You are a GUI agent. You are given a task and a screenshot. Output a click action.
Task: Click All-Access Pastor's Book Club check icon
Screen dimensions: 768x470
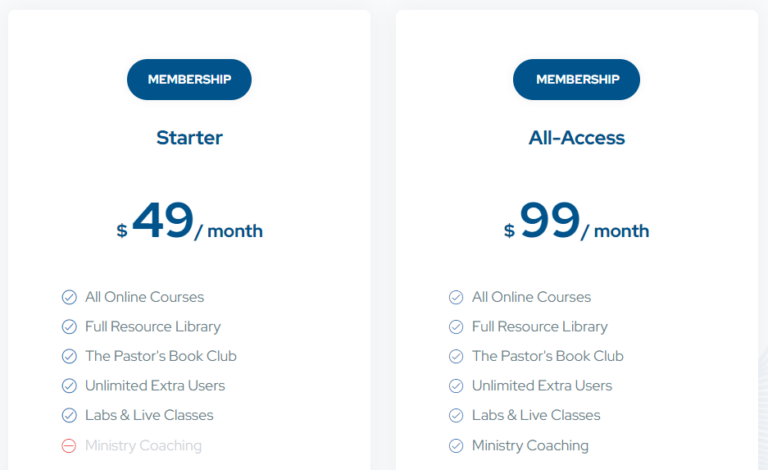click(456, 356)
